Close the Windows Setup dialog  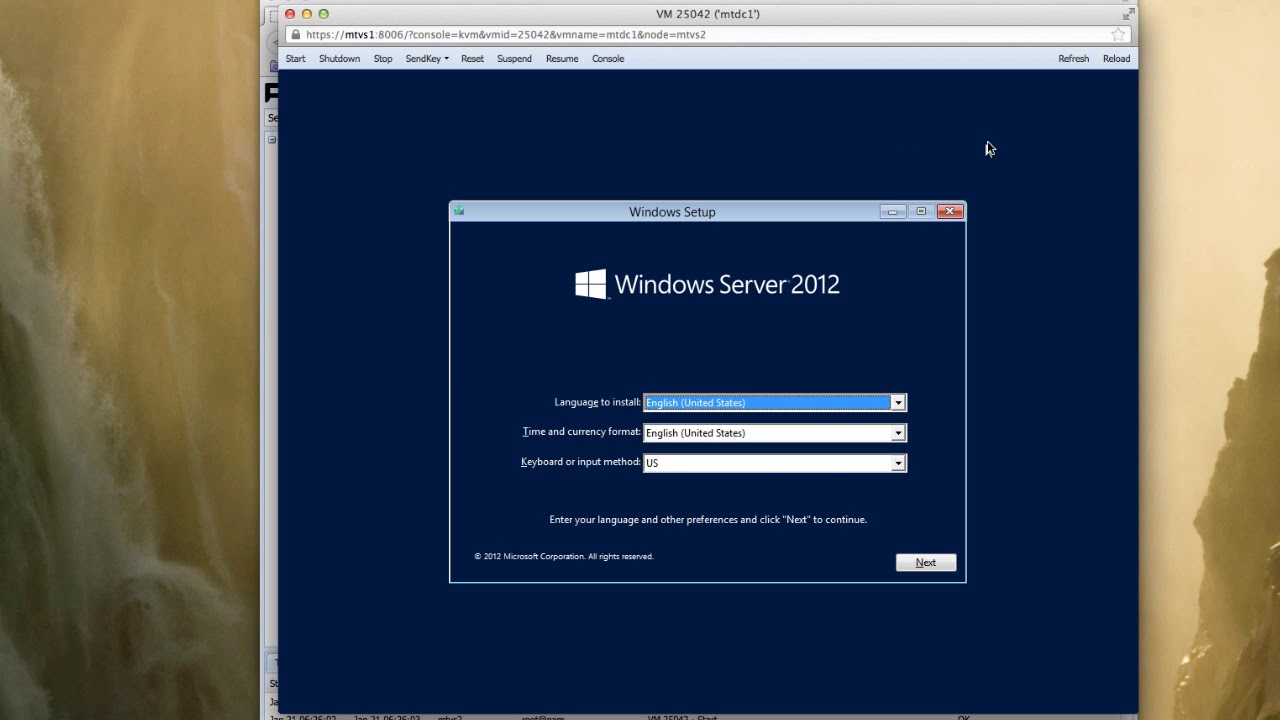950,211
